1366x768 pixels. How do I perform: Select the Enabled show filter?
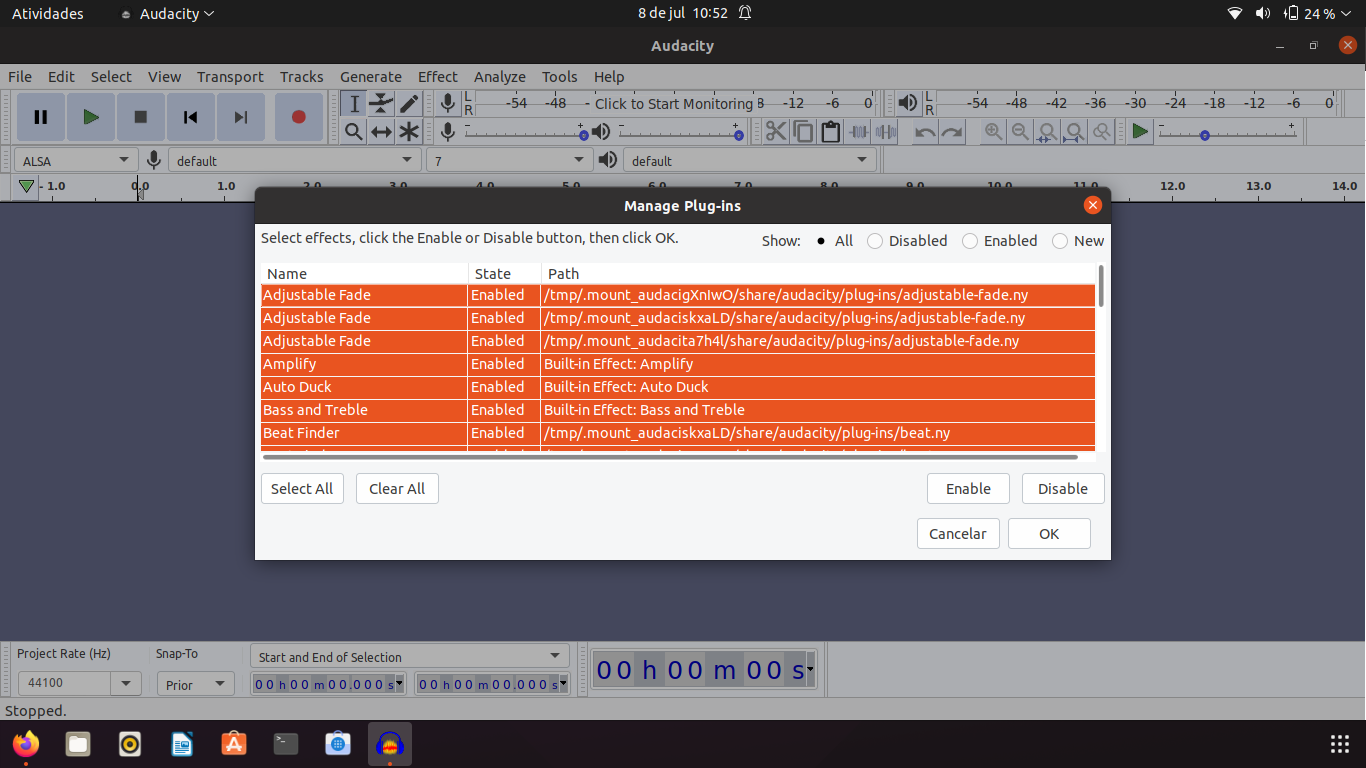point(999,241)
